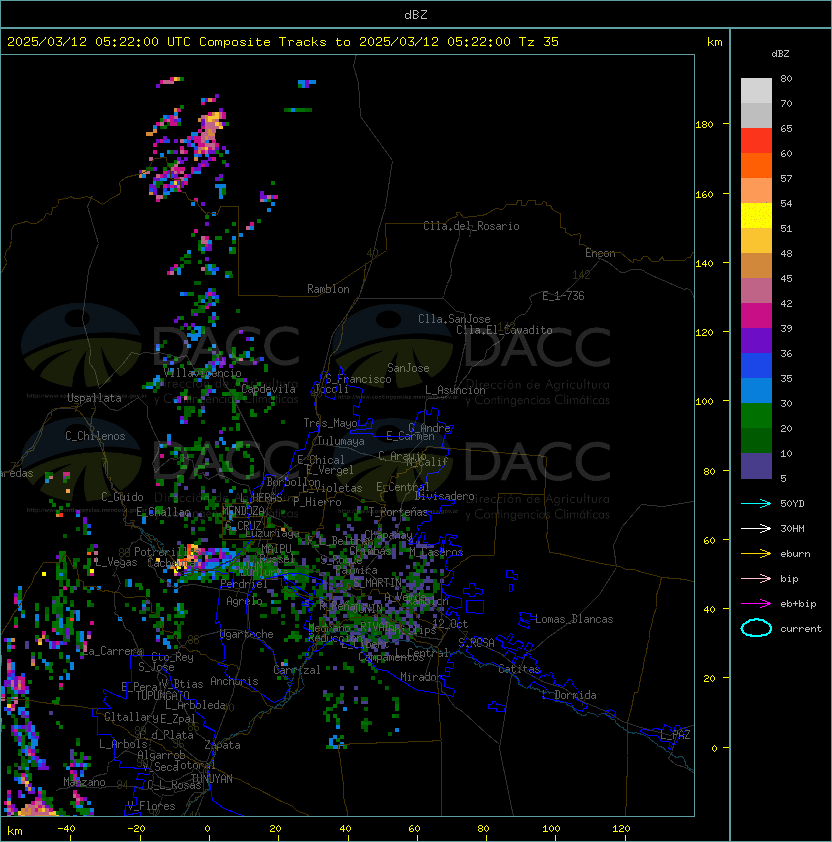Image resolution: width=832 pixels, height=842 pixels.
Task: Click the 'Mirador' map label
Action: (422, 677)
